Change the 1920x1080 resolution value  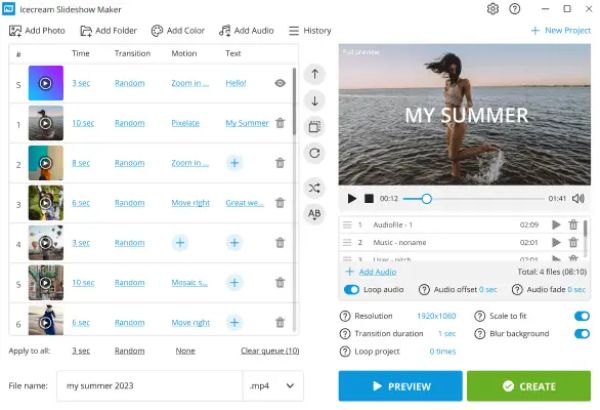pos(436,316)
